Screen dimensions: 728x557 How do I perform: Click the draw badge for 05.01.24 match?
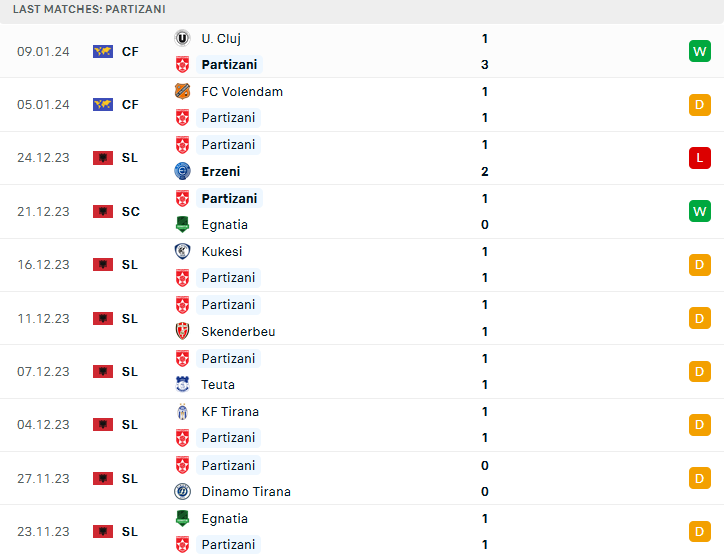click(699, 104)
